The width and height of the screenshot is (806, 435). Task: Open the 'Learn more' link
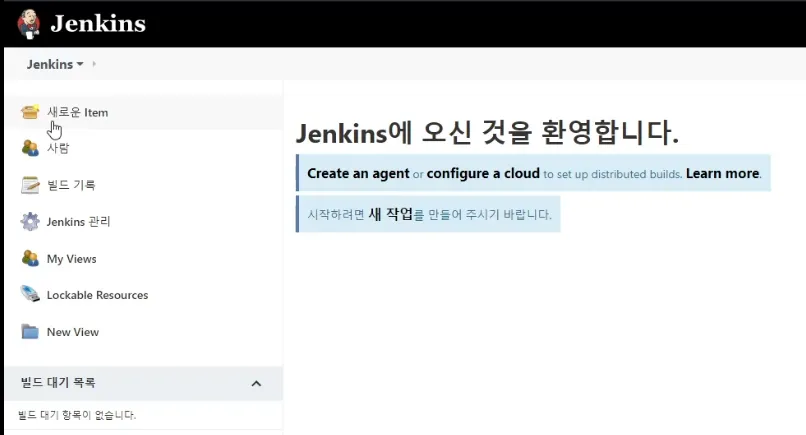[x=722, y=173]
